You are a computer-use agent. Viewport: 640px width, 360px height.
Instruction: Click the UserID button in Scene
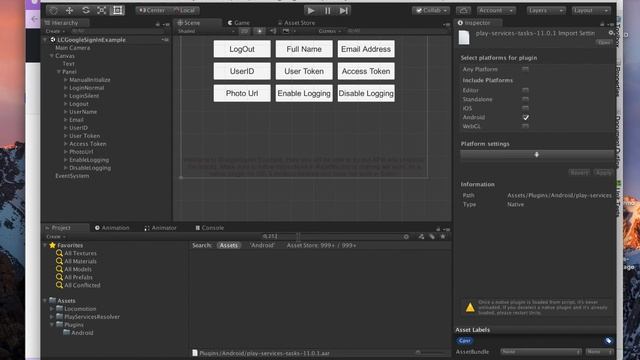242,71
